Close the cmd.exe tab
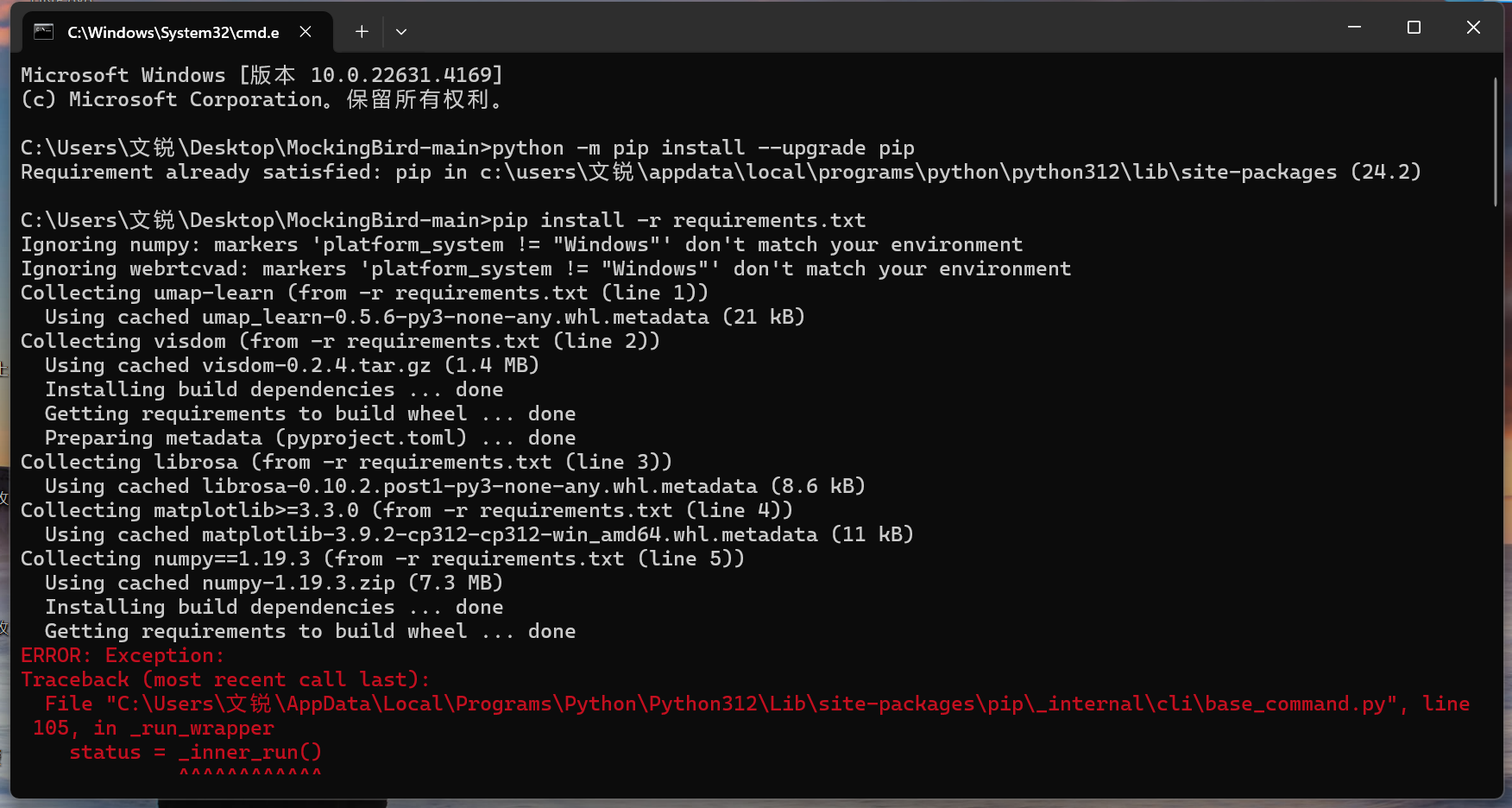 click(x=306, y=32)
